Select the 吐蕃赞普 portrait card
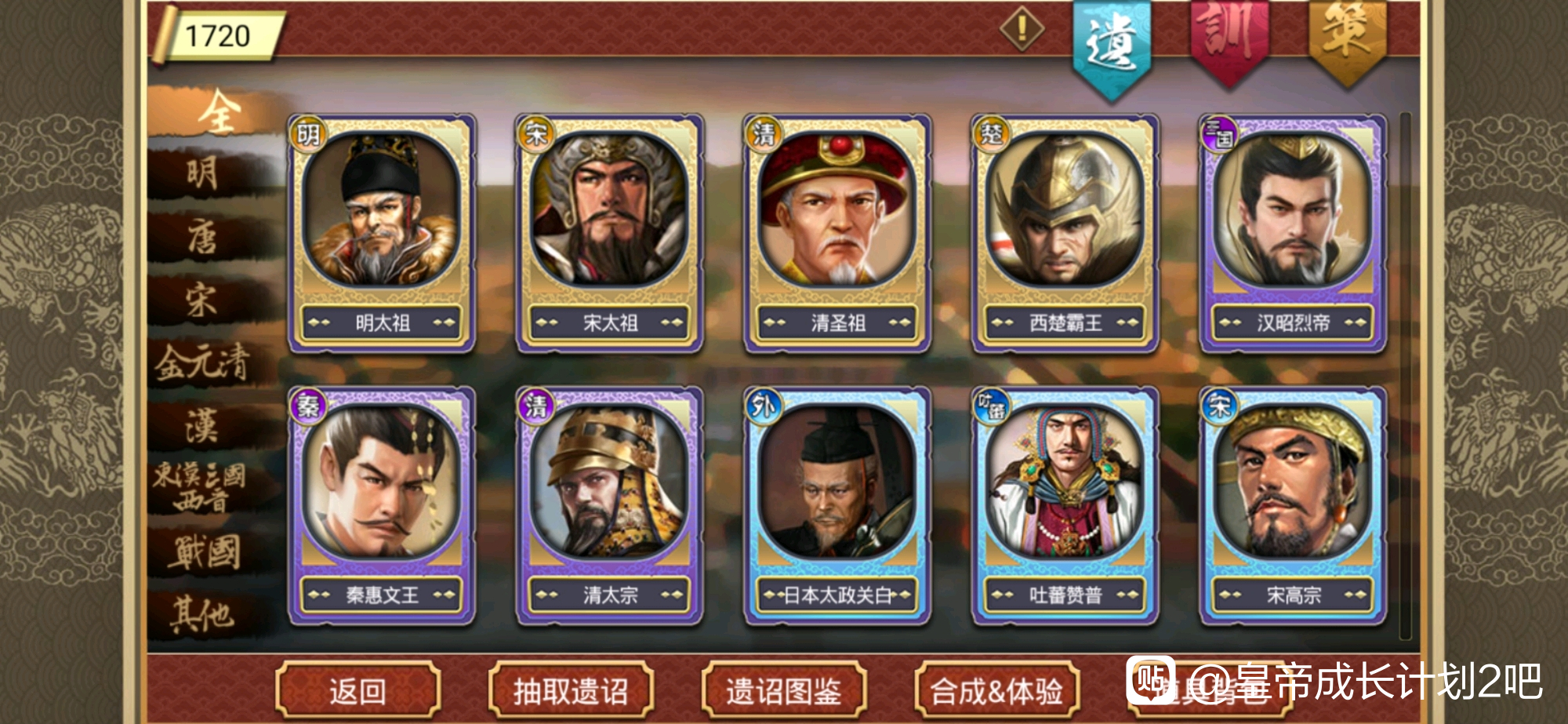 [1065, 506]
